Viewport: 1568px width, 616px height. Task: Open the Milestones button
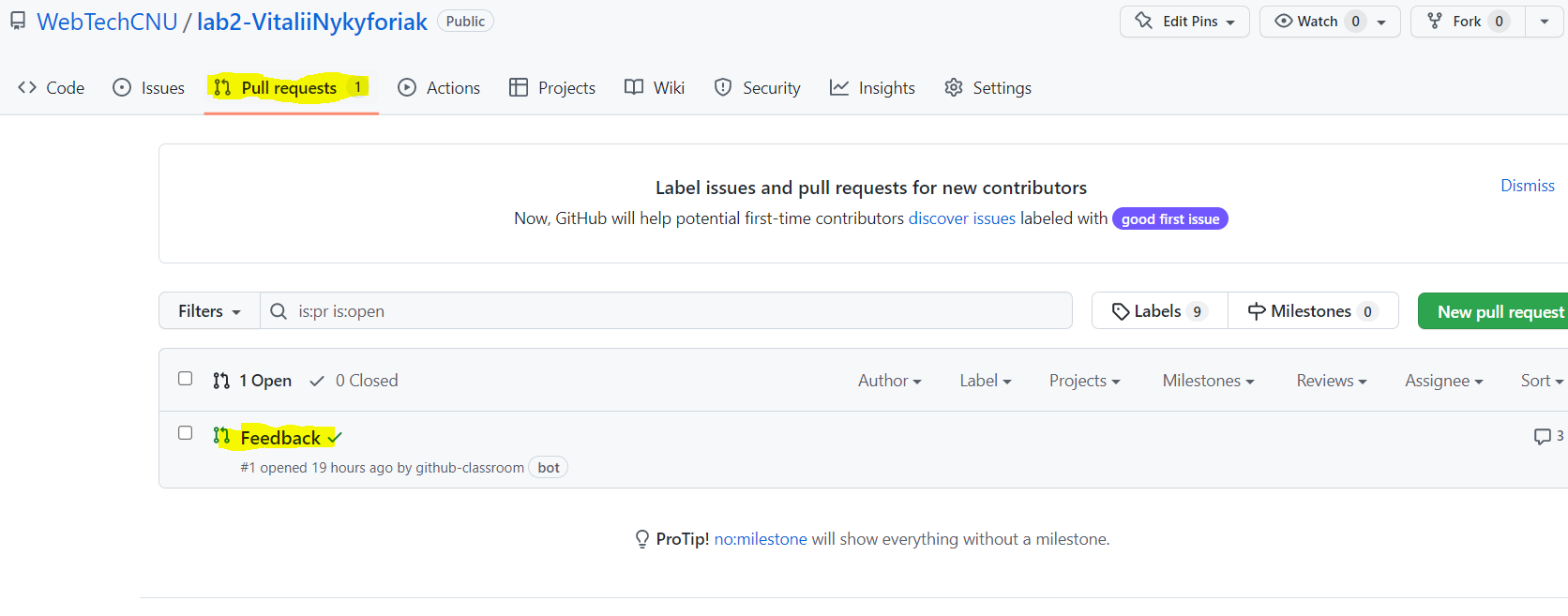(x=1313, y=310)
